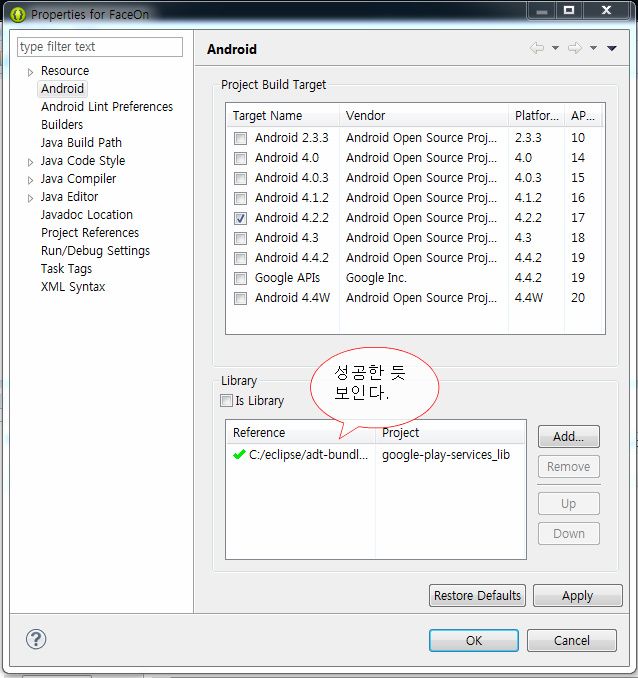Click platform value 2.3.3 cell
The height and width of the screenshot is (678, 638).
[528, 138]
